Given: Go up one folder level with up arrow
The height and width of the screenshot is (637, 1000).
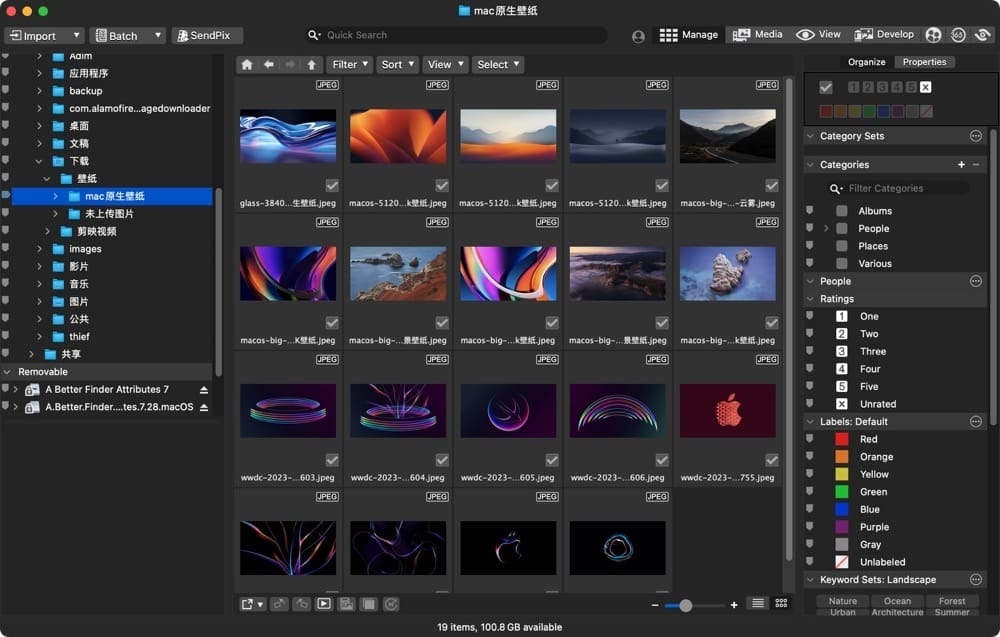Looking at the screenshot, I should pyautogui.click(x=312, y=64).
